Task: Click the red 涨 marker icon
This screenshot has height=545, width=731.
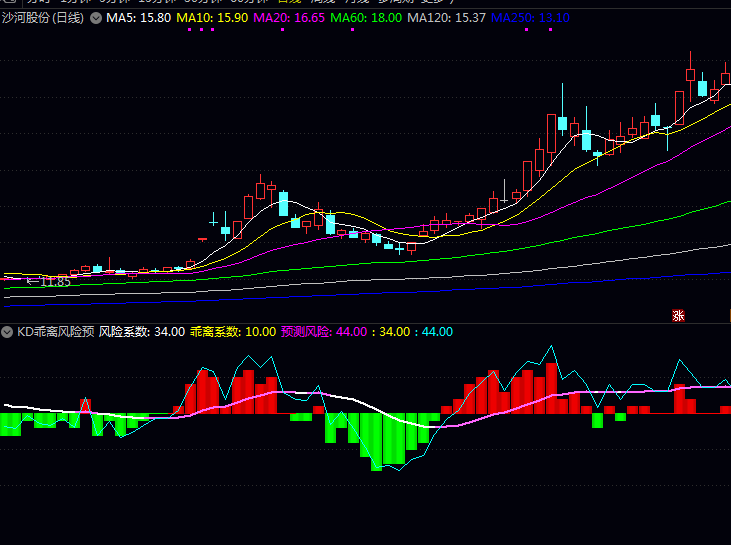Action: coord(678,316)
